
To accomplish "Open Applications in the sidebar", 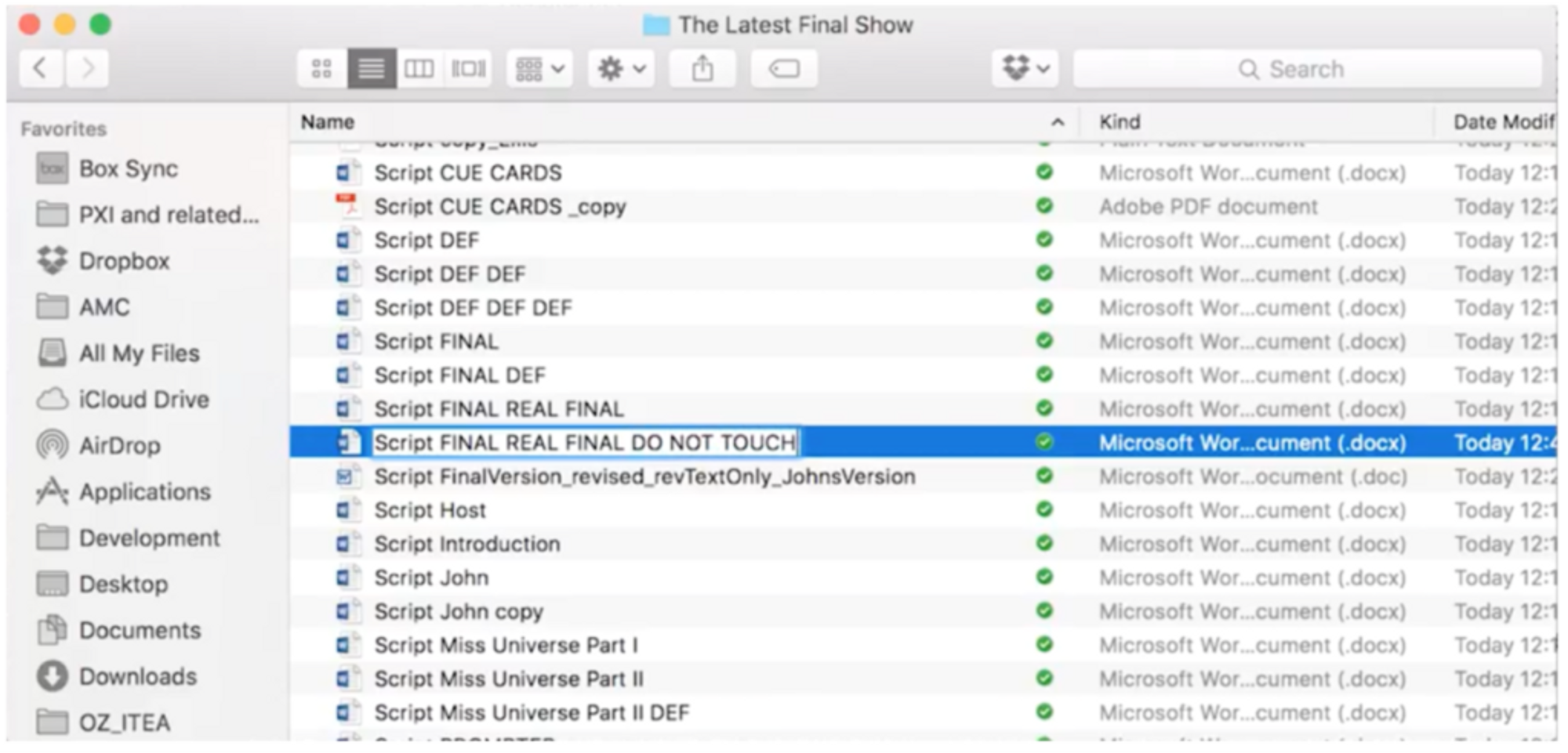I will 124,492.
